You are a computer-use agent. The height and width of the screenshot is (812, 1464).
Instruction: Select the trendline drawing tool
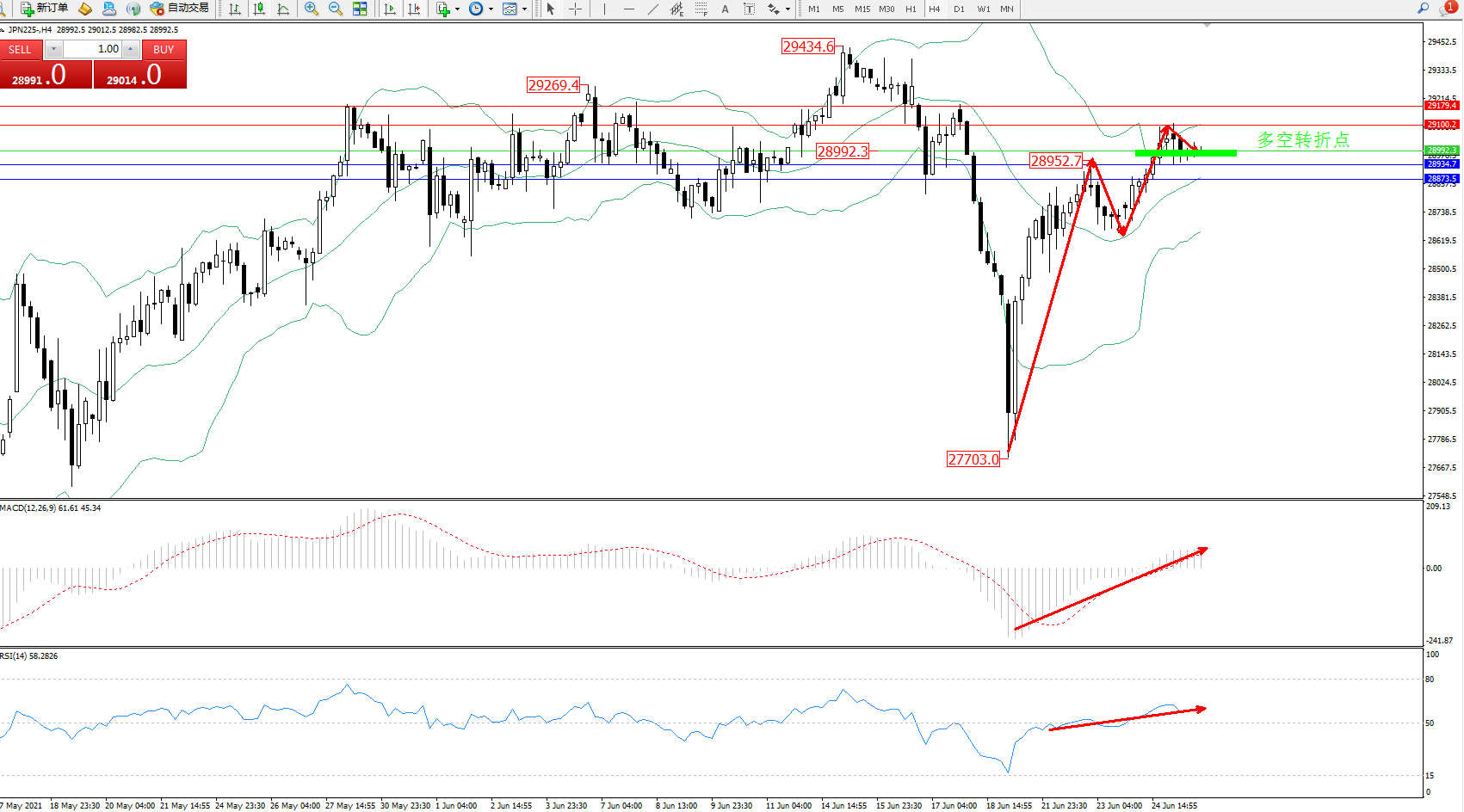pyautogui.click(x=653, y=9)
